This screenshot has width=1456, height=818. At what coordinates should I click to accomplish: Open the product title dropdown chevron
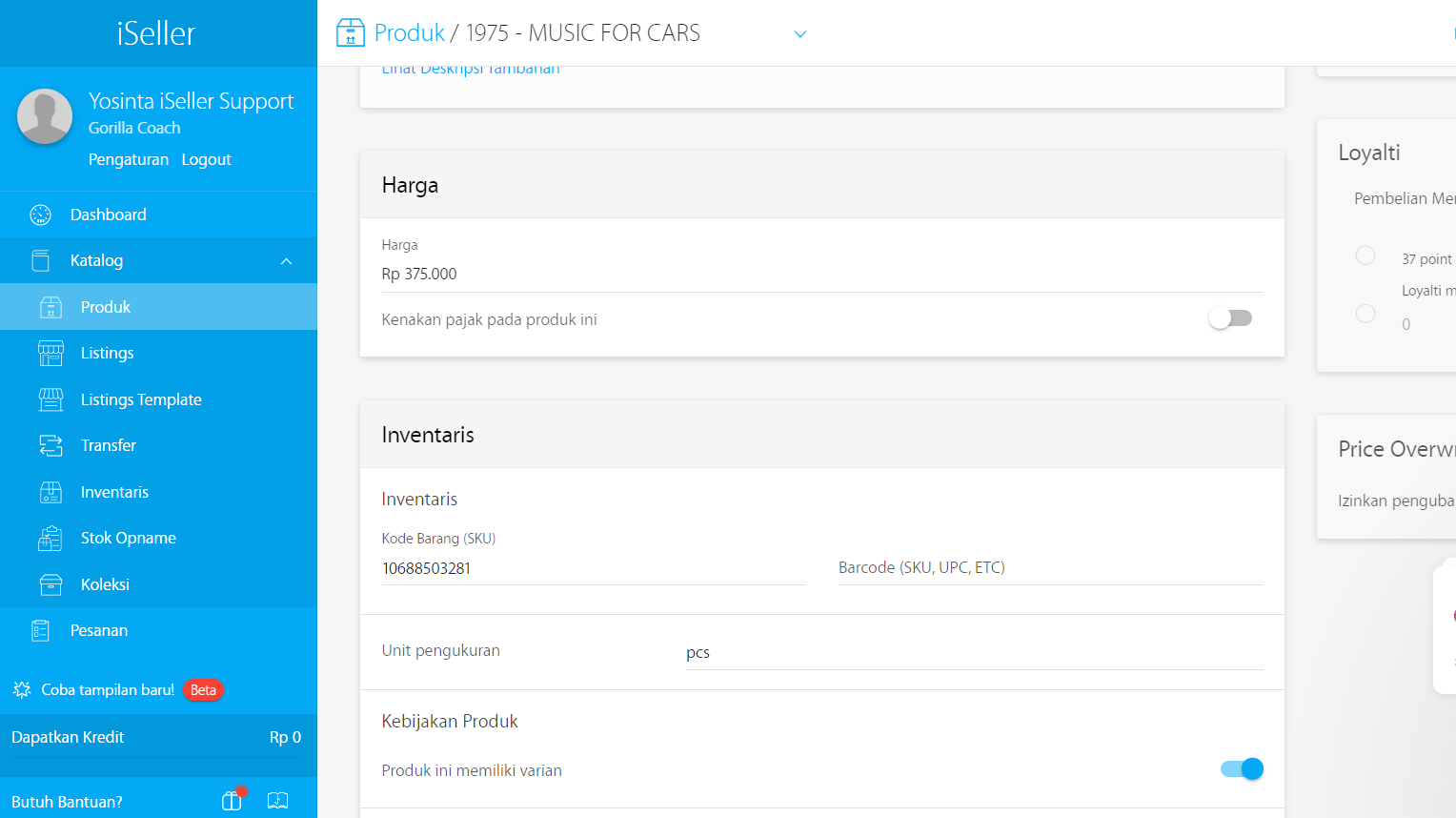(x=800, y=34)
